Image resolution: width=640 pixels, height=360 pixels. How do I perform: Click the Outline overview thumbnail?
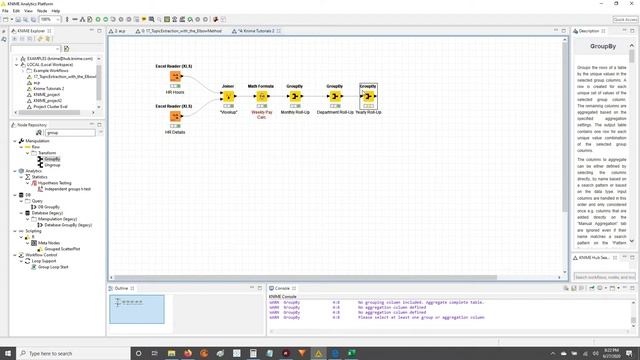137,309
